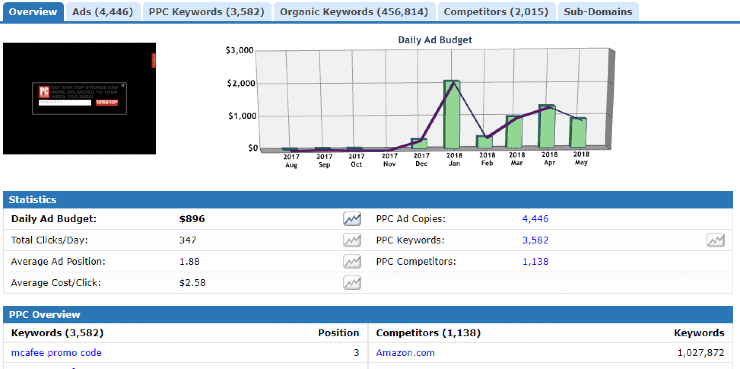Open the Sub-Domains tab

coord(598,12)
